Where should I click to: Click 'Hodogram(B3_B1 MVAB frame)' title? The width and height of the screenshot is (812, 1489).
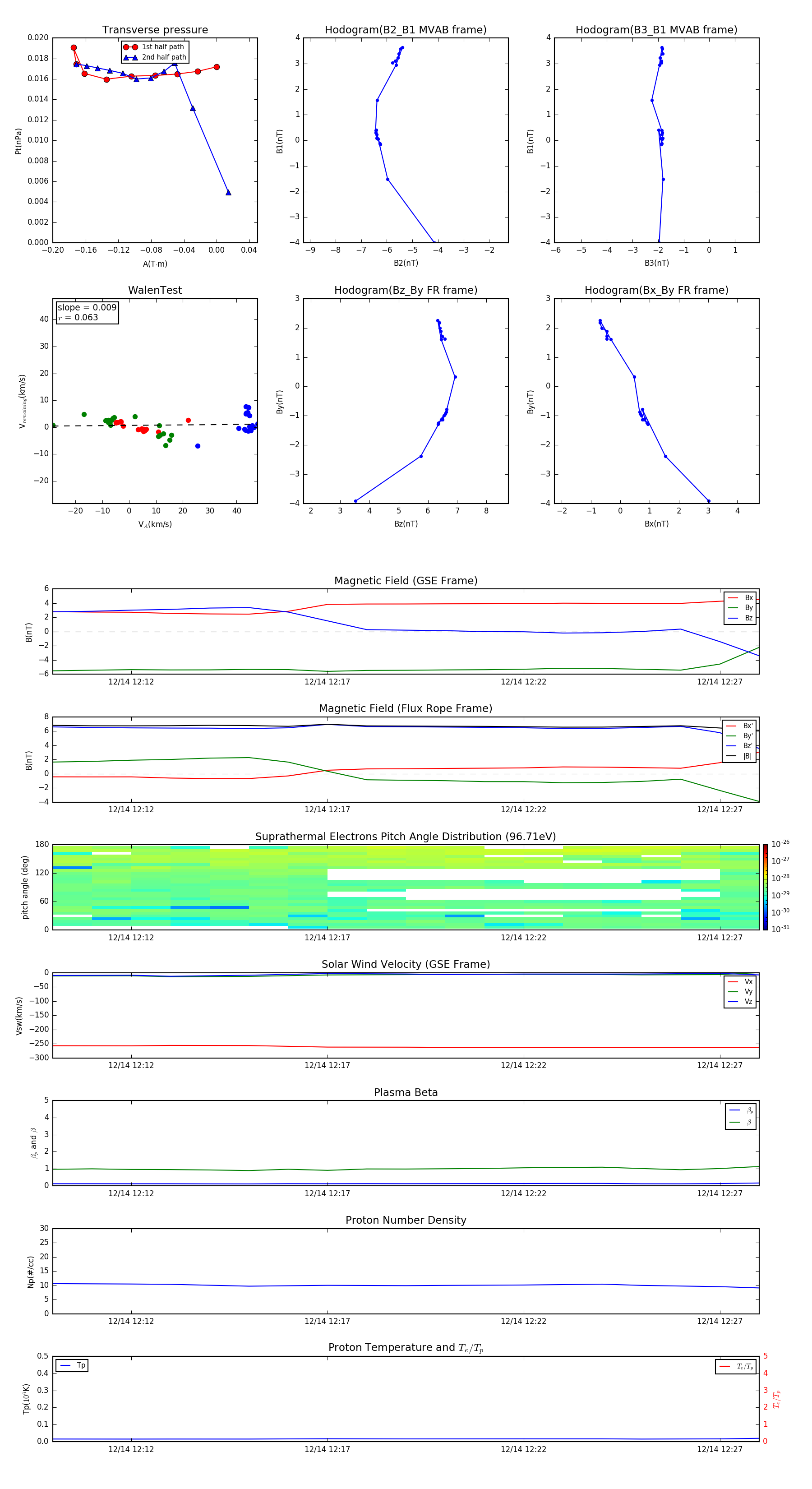(x=656, y=29)
